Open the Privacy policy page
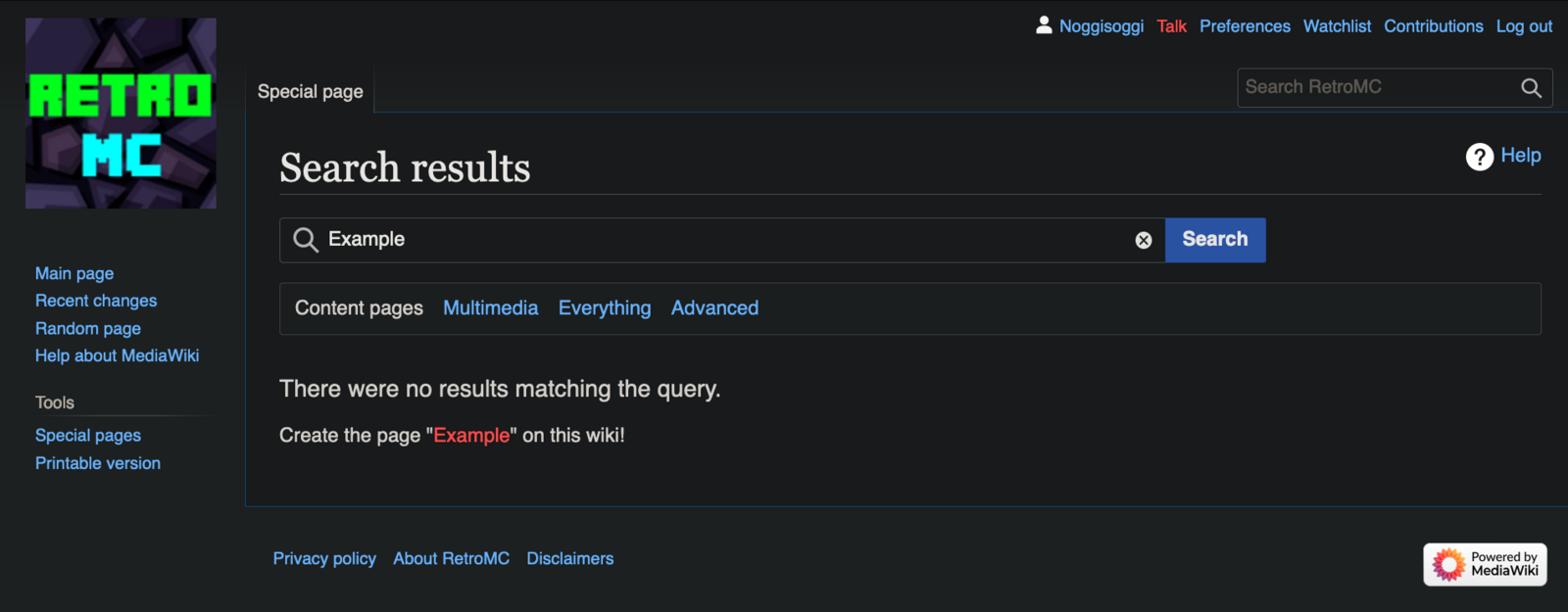This screenshot has height=612, width=1568. coord(323,558)
